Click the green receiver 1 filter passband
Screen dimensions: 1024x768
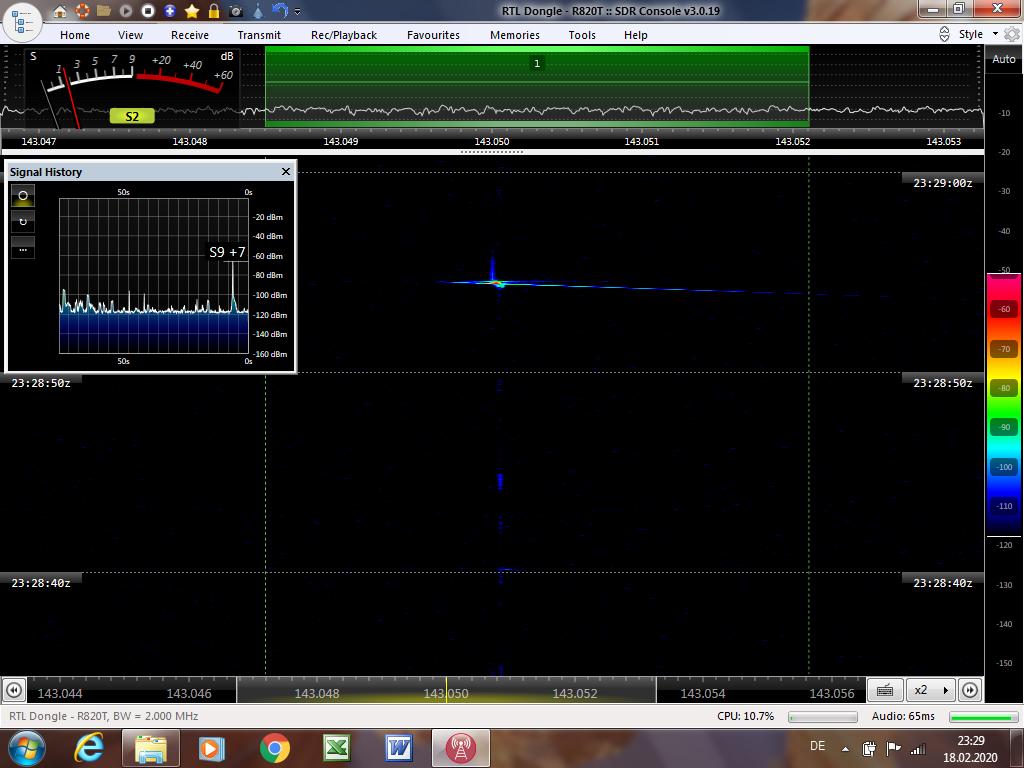(x=537, y=86)
